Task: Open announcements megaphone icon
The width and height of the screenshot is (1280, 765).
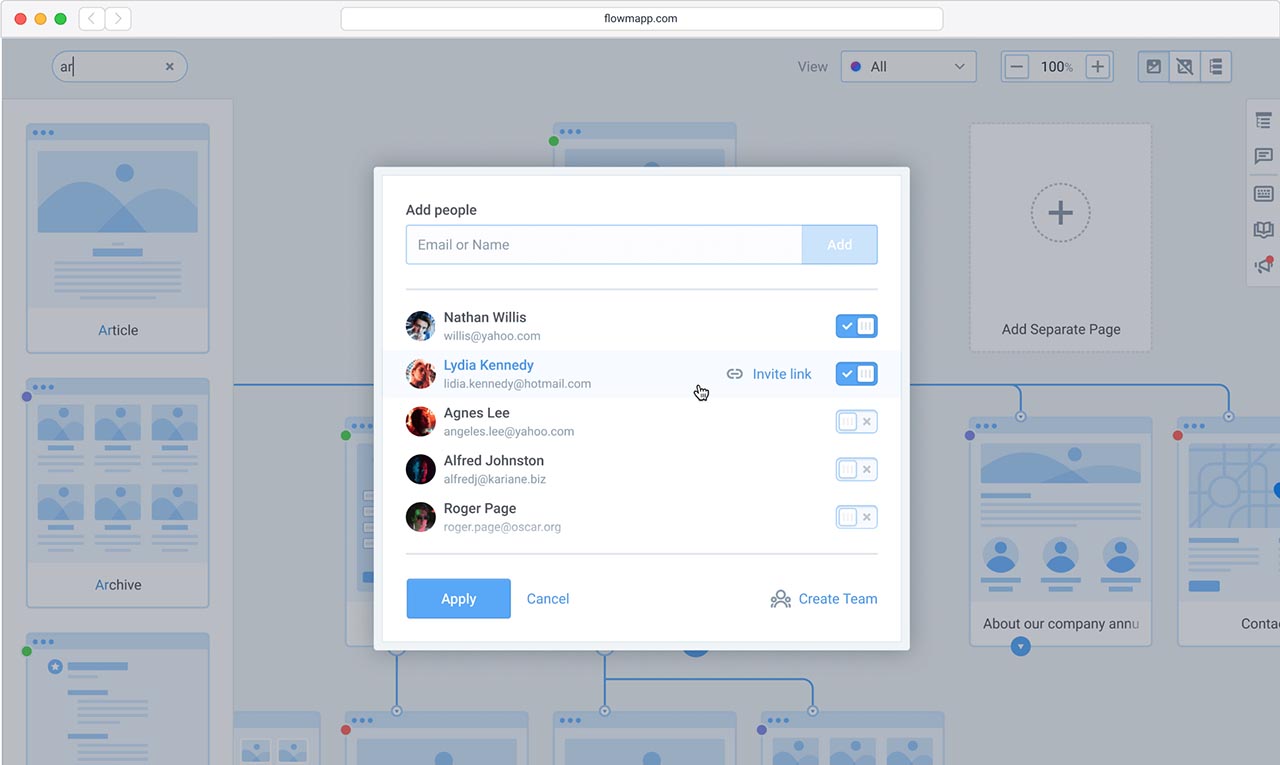Action: click(x=1264, y=266)
